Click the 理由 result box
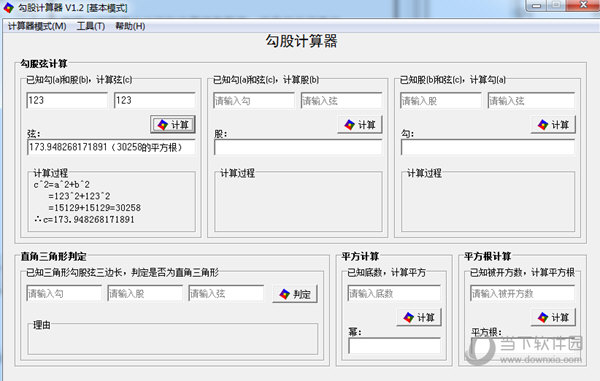The image size is (600, 381). 173,339
